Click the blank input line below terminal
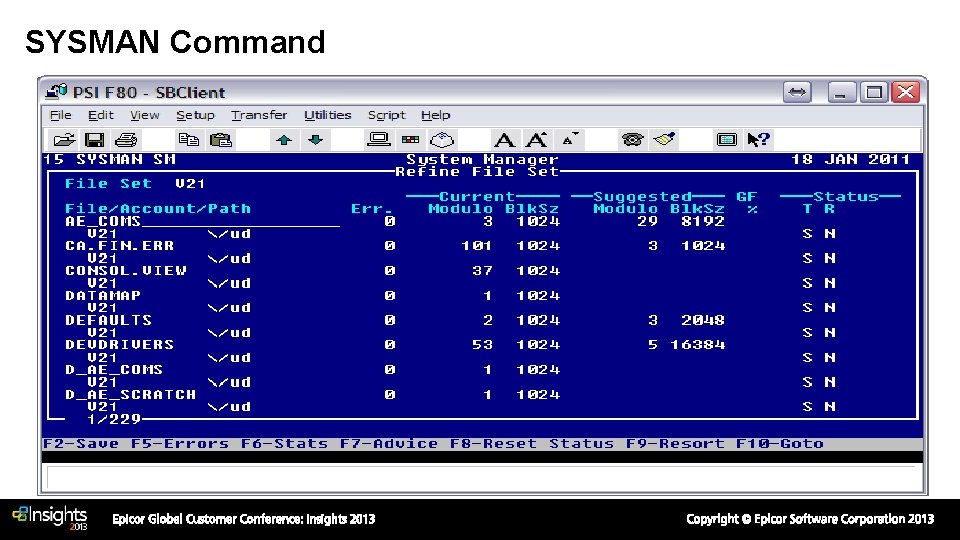The width and height of the screenshot is (960, 540). (482, 478)
